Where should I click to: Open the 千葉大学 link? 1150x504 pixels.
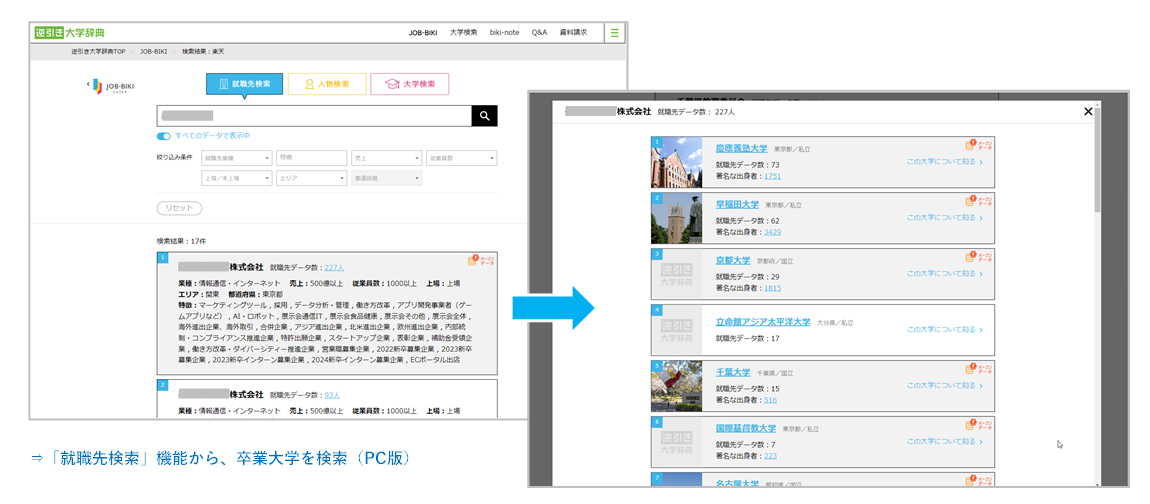coord(733,371)
